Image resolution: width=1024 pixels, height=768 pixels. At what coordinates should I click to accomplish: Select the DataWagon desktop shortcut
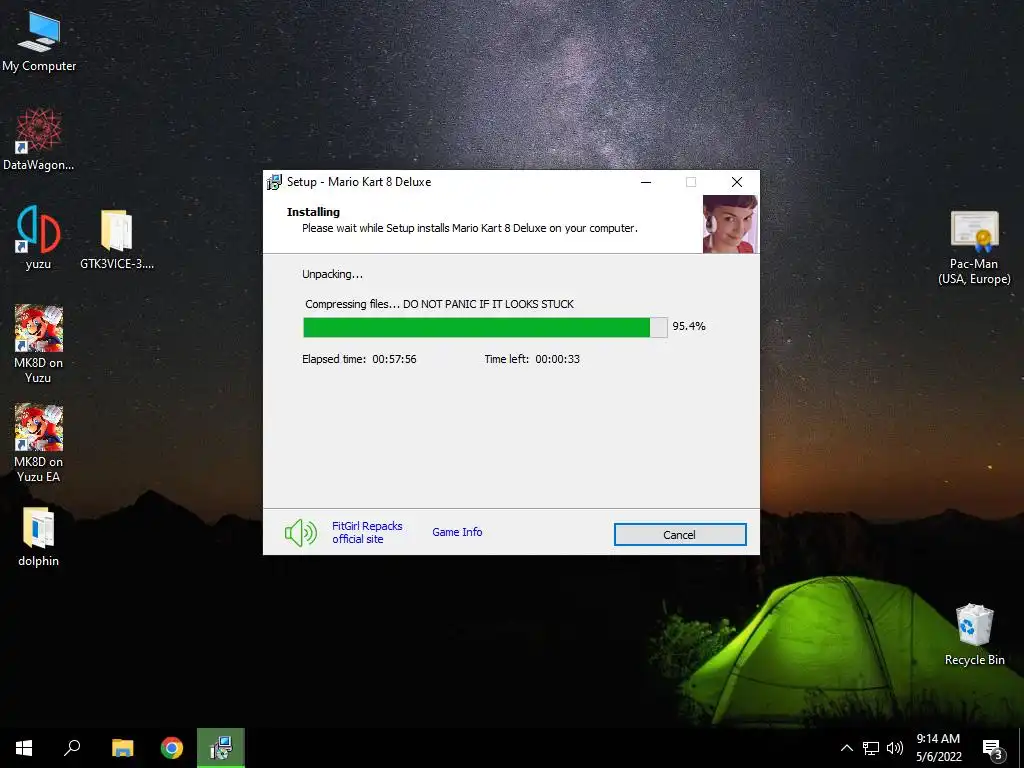pyautogui.click(x=39, y=140)
